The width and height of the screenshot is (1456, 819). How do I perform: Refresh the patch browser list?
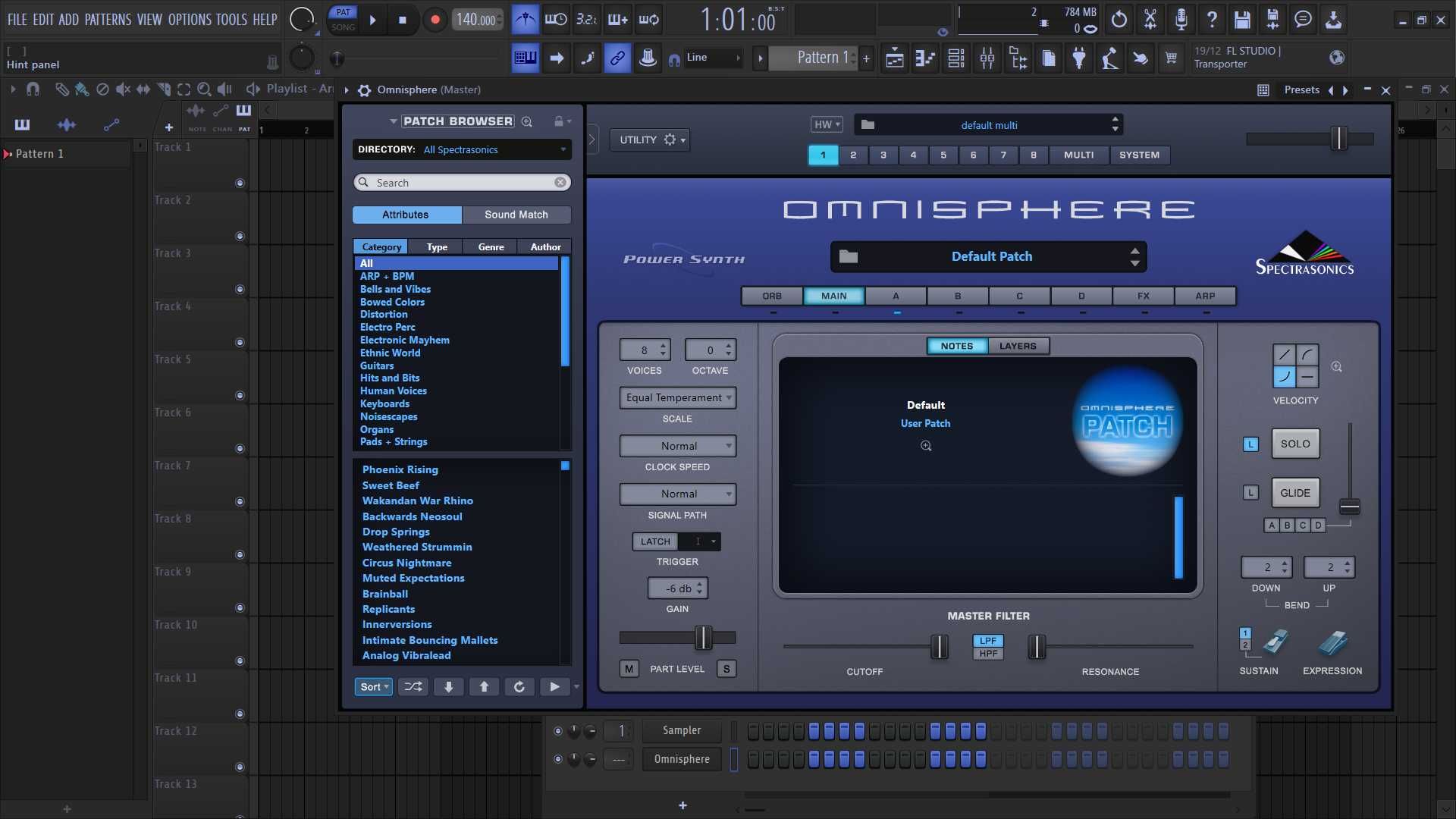pyautogui.click(x=519, y=687)
